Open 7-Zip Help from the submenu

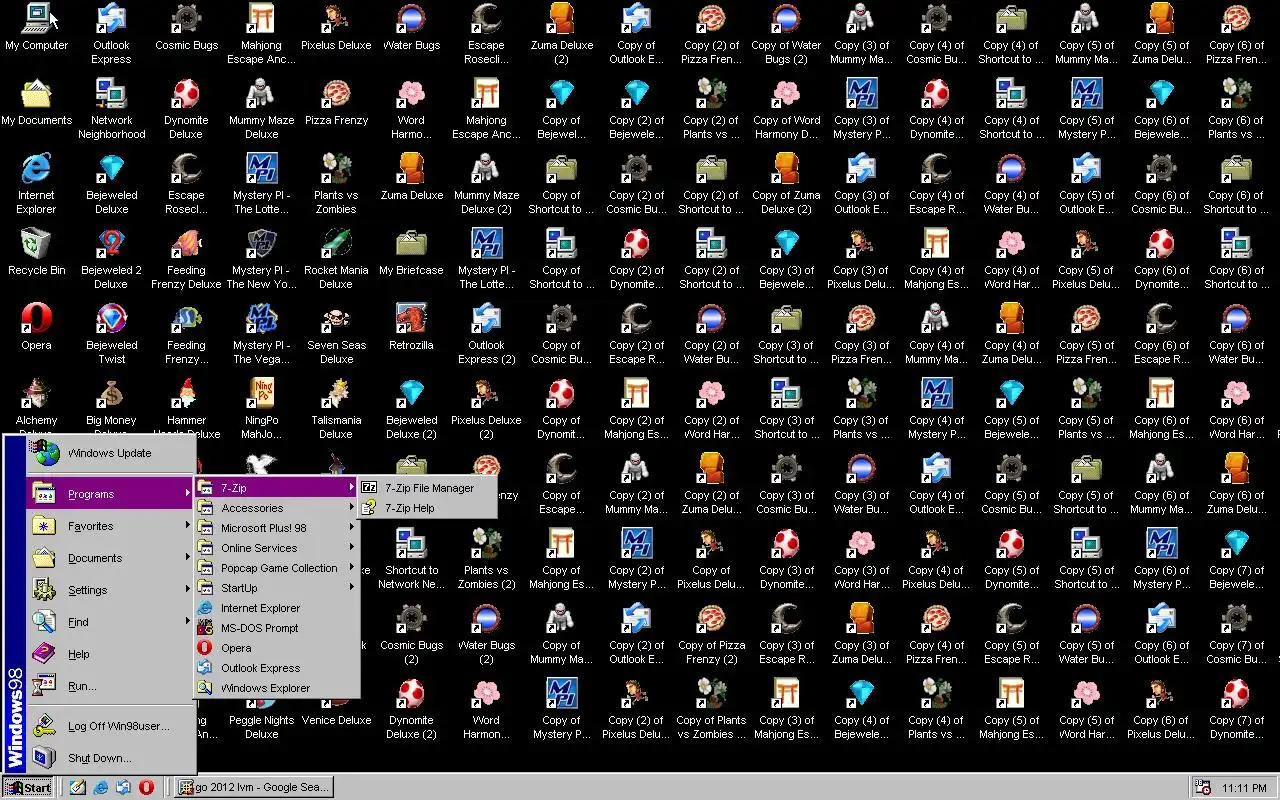tap(427, 508)
